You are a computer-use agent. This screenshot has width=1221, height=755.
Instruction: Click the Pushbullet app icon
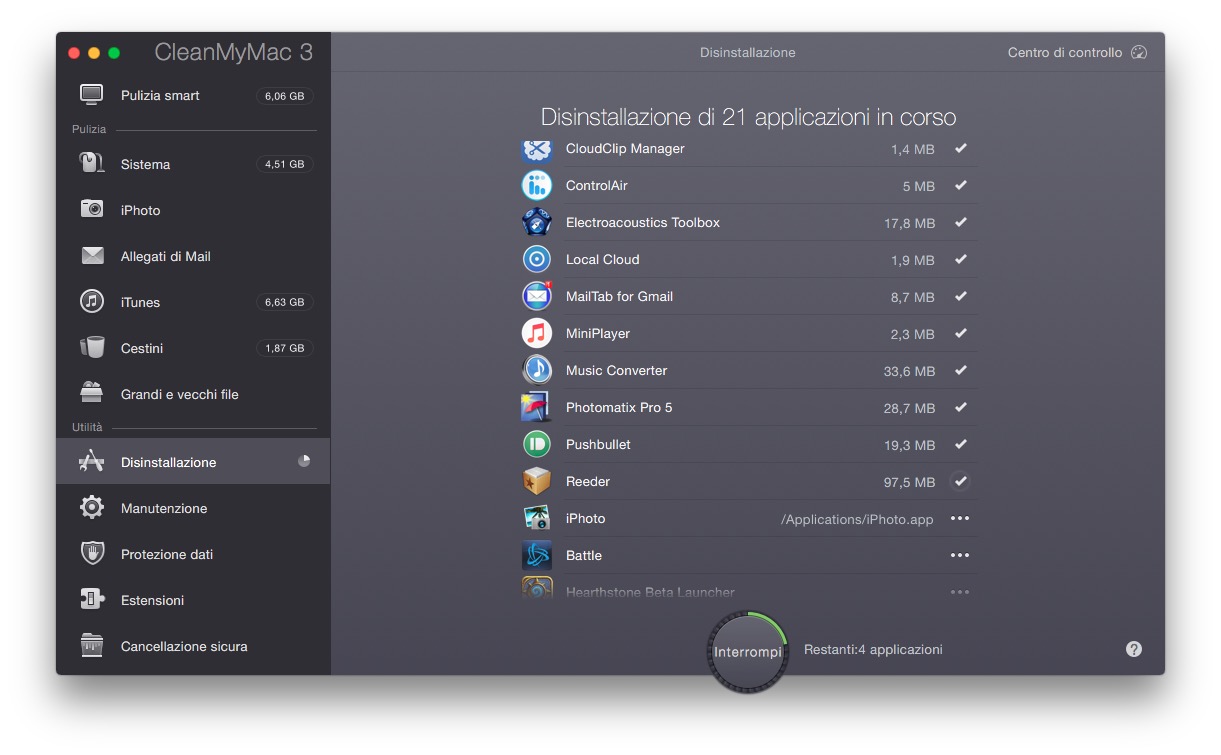pyautogui.click(x=537, y=444)
